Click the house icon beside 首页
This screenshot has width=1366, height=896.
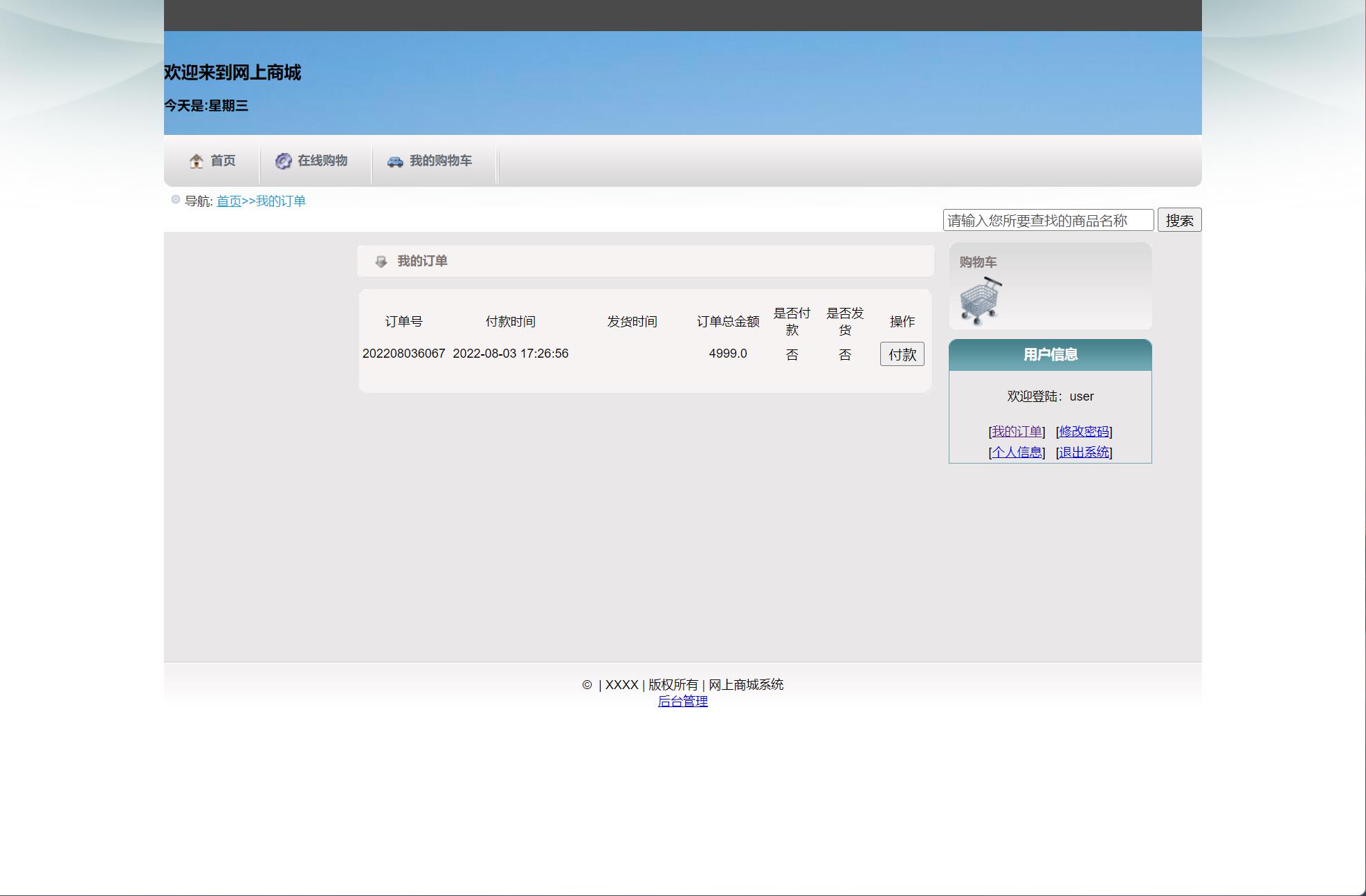(196, 160)
